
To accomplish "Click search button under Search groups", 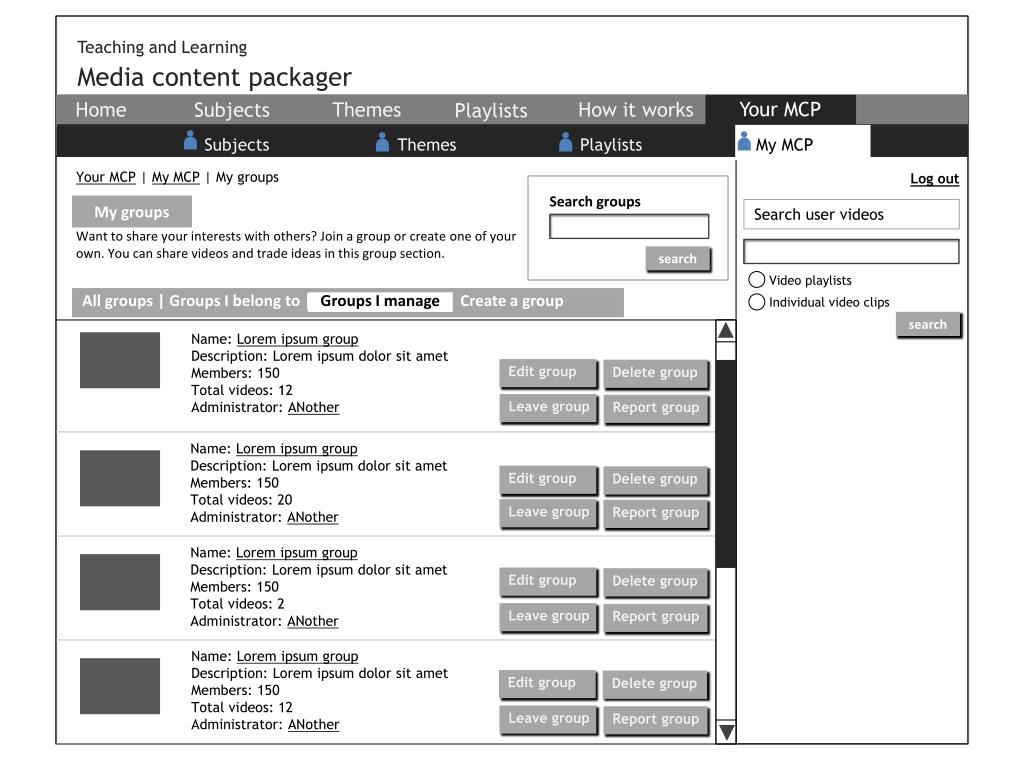I will point(678,259).
